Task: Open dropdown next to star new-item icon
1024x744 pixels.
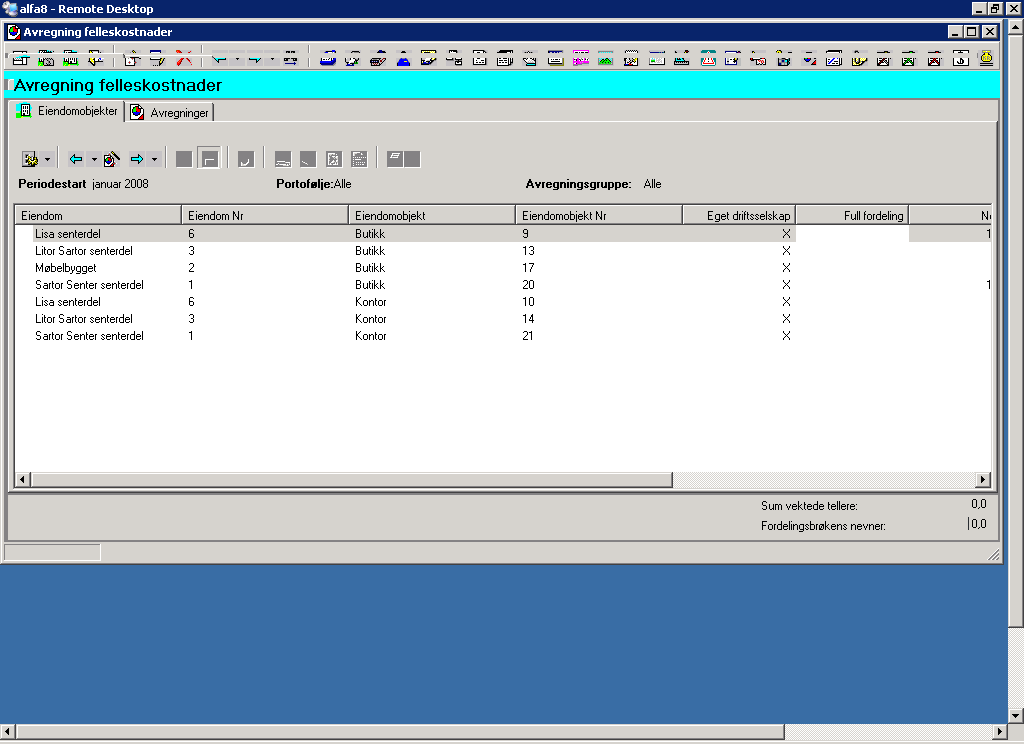Action: click(47, 159)
